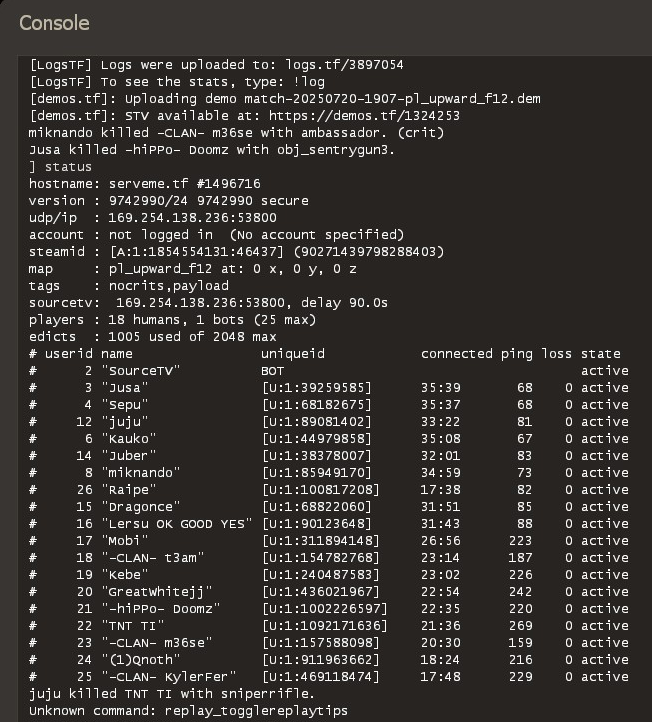Click the "connected" column header

[457, 353]
